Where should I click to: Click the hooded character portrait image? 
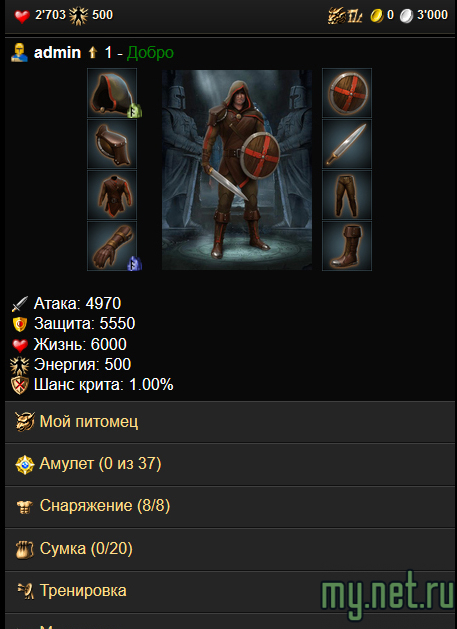pos(237,170)
